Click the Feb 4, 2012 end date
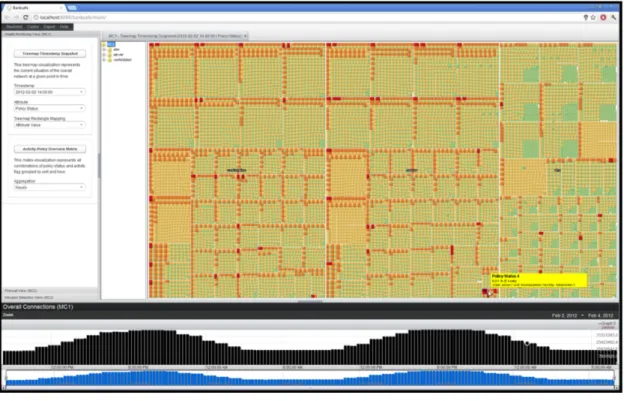The width and height of the screenshot is (624, 401). tap(601, 315)
